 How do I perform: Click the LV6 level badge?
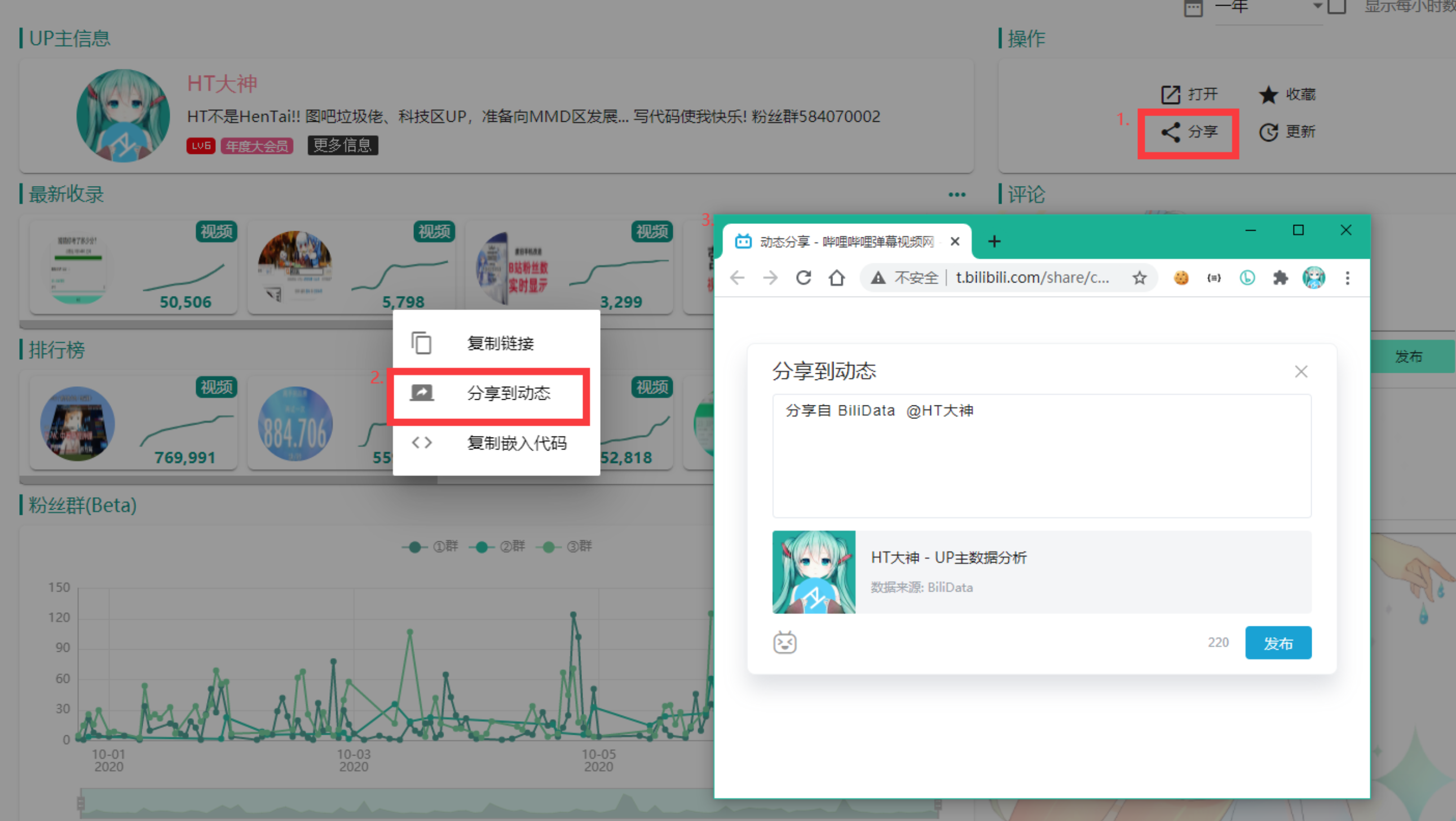[201, 146]
